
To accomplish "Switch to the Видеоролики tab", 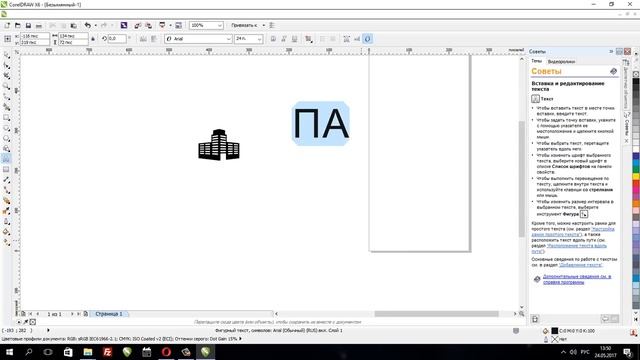I will tap(561, 62).
